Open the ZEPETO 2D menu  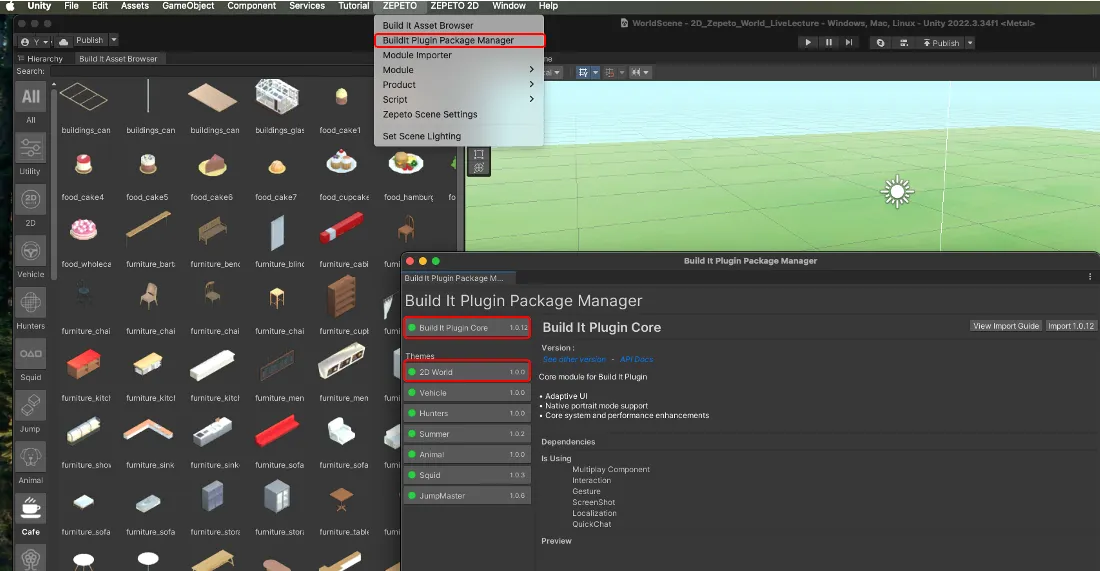pyautogui.click(x=455, y=6)
